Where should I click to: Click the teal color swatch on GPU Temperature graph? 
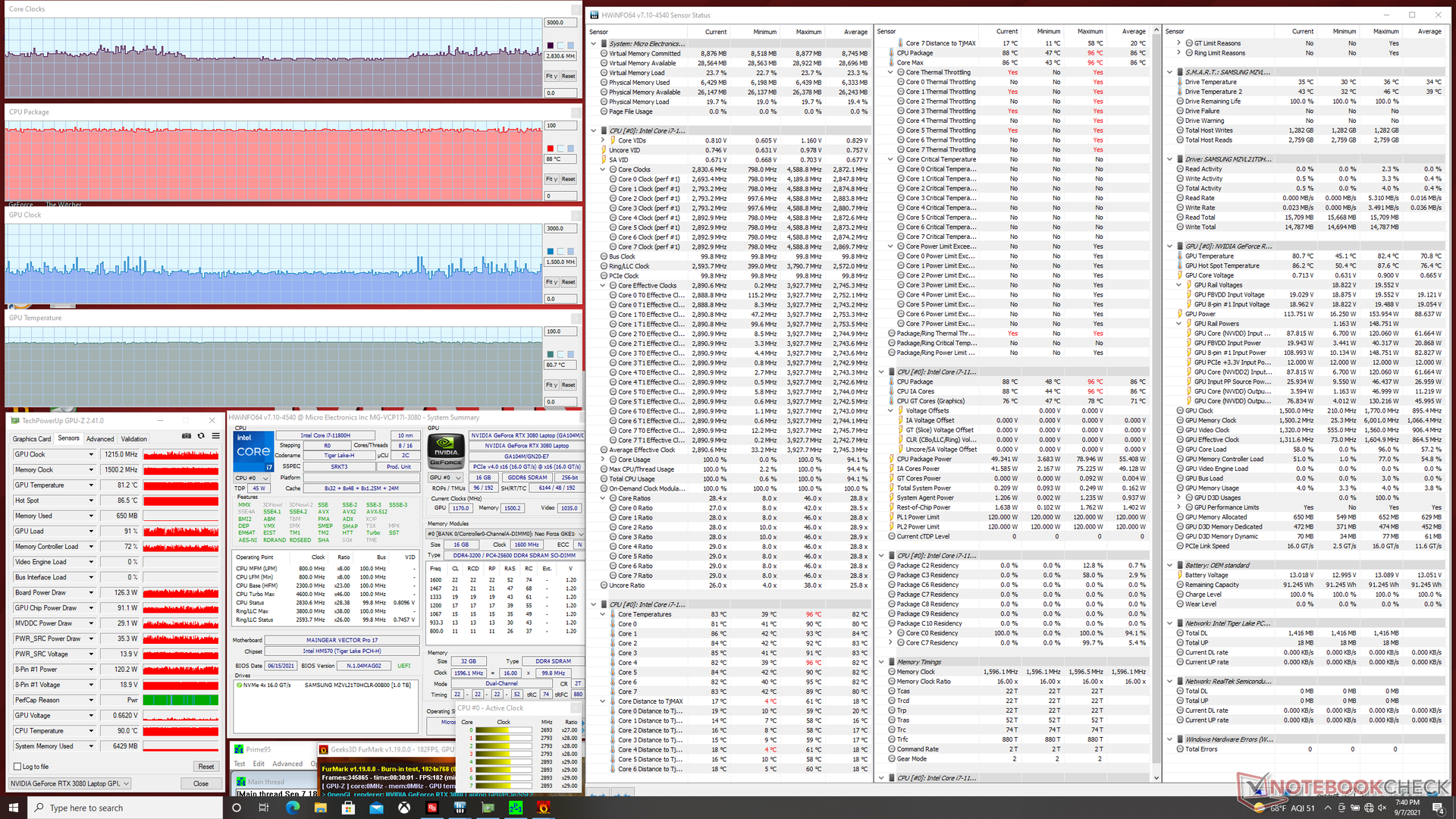pyautogui.click(x=551, y=354)
